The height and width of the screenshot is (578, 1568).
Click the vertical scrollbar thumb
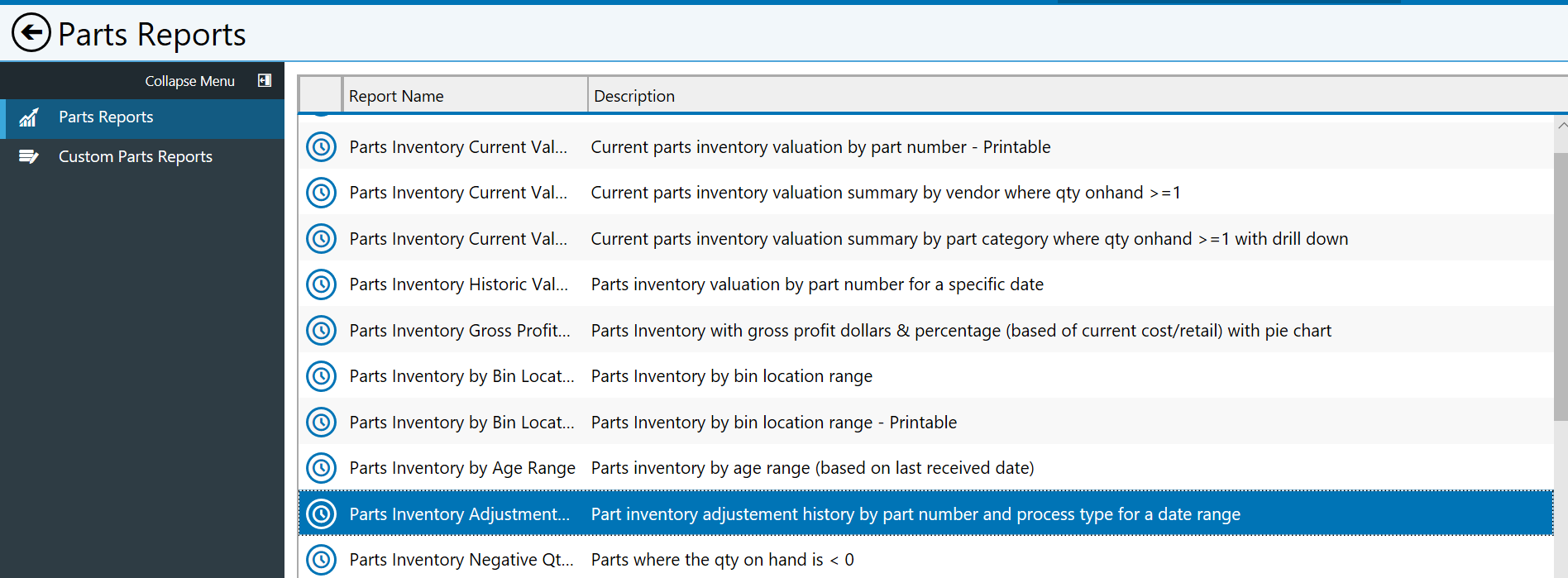coord(1561,286)
